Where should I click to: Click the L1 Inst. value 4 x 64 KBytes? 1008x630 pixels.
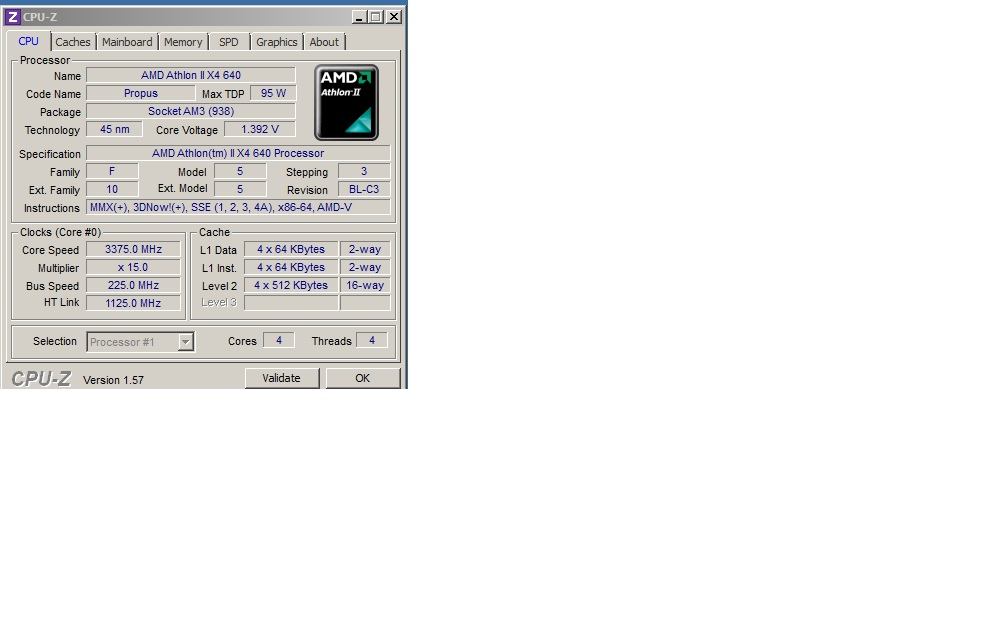(291, 267)
